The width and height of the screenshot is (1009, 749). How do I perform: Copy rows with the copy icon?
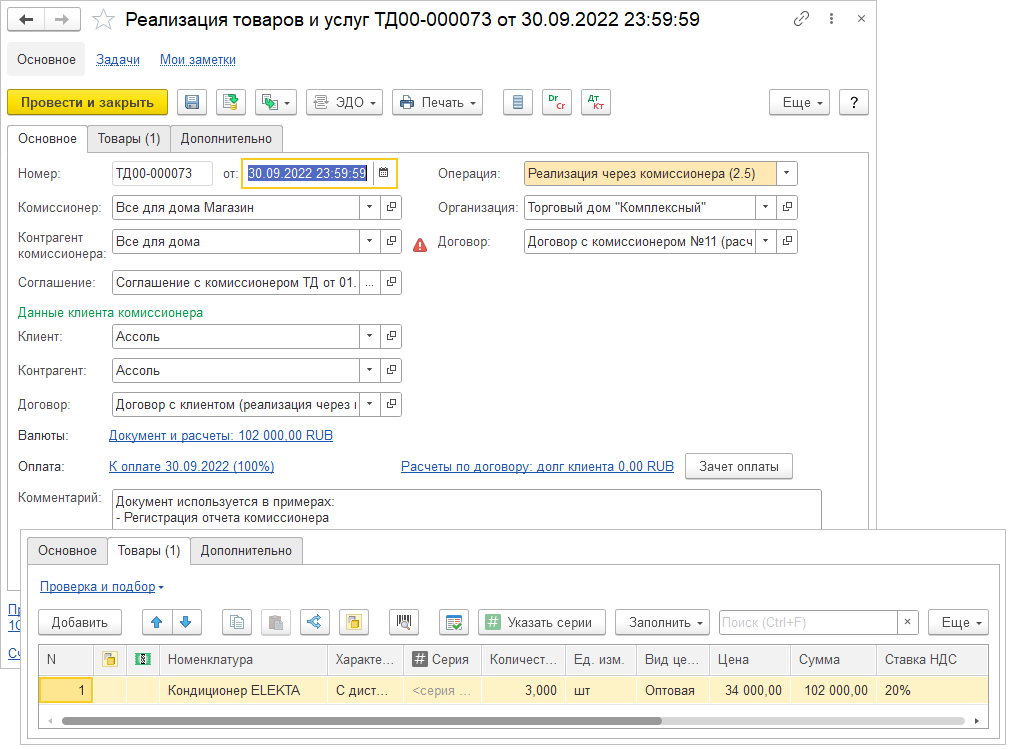click(237, 622)
